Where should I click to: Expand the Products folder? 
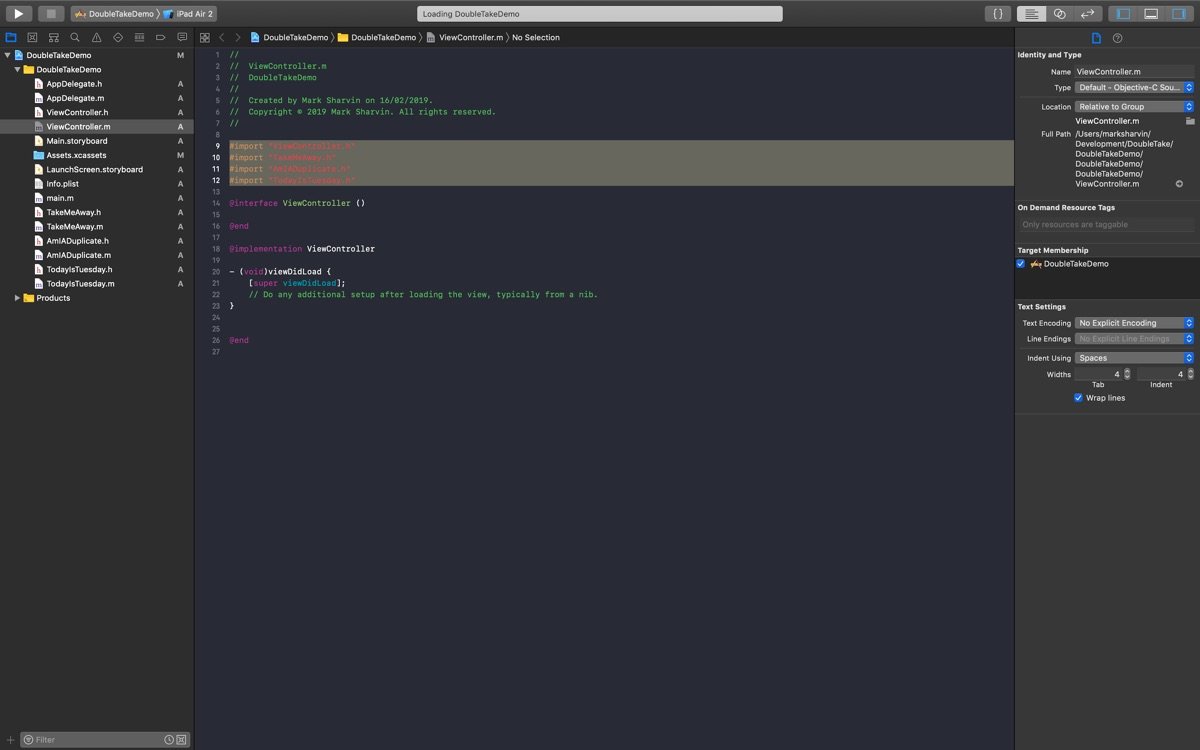pos(17,298)
